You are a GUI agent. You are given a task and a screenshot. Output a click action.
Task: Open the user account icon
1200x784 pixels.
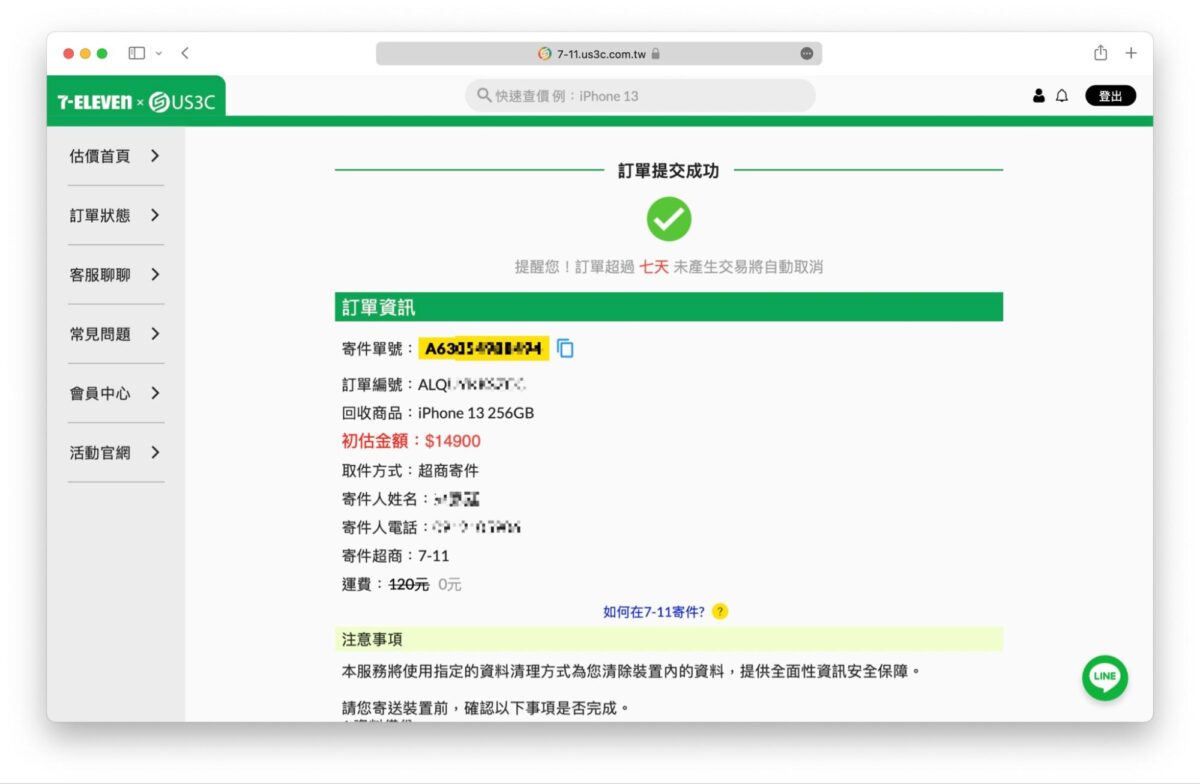[x=1038, y=96]
